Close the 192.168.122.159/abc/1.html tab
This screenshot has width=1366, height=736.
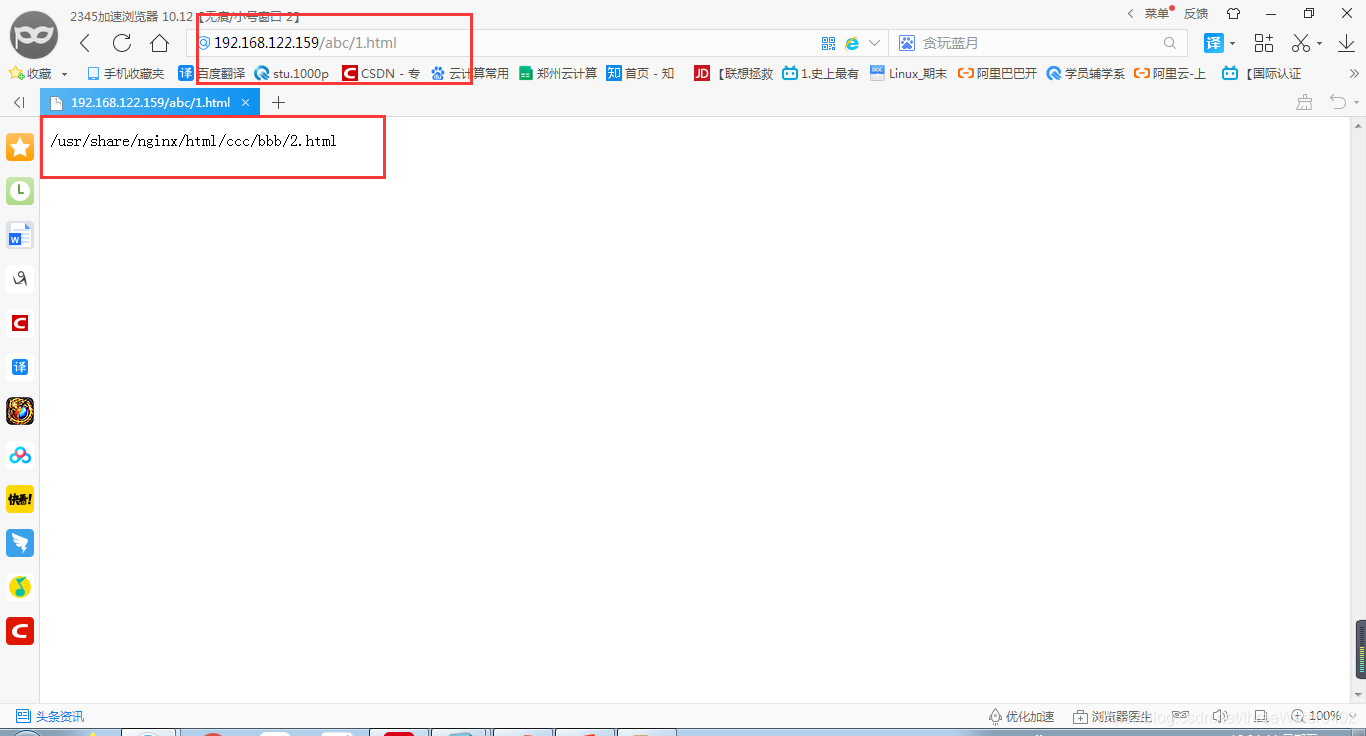click(245, 102)
